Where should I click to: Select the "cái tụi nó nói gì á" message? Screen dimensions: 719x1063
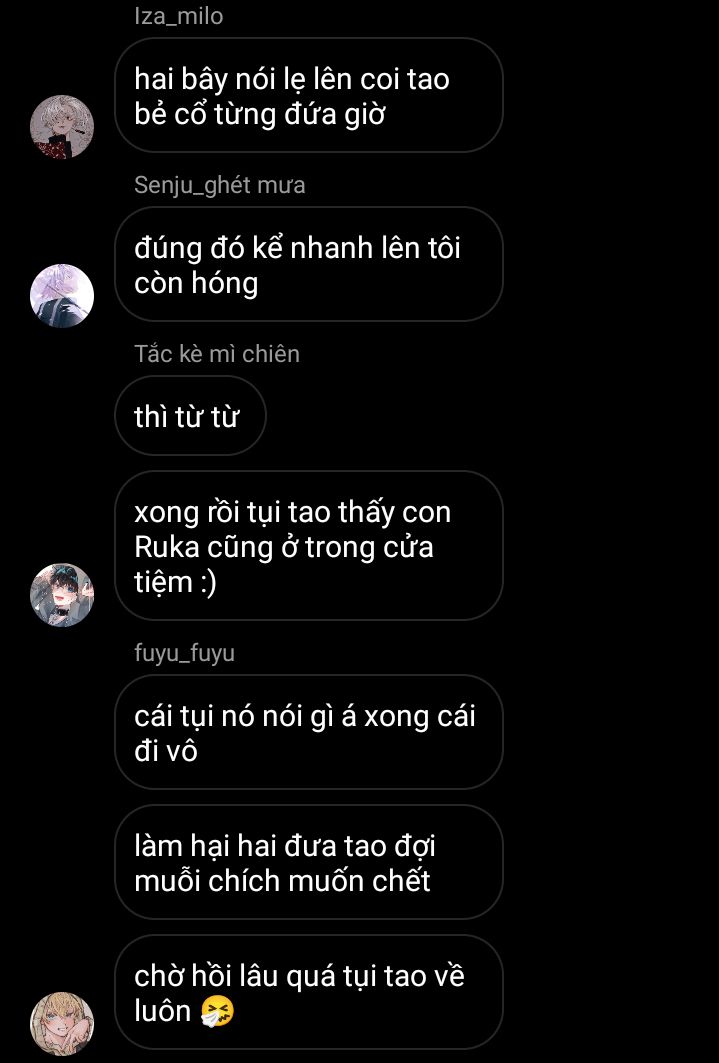point(309,732)
